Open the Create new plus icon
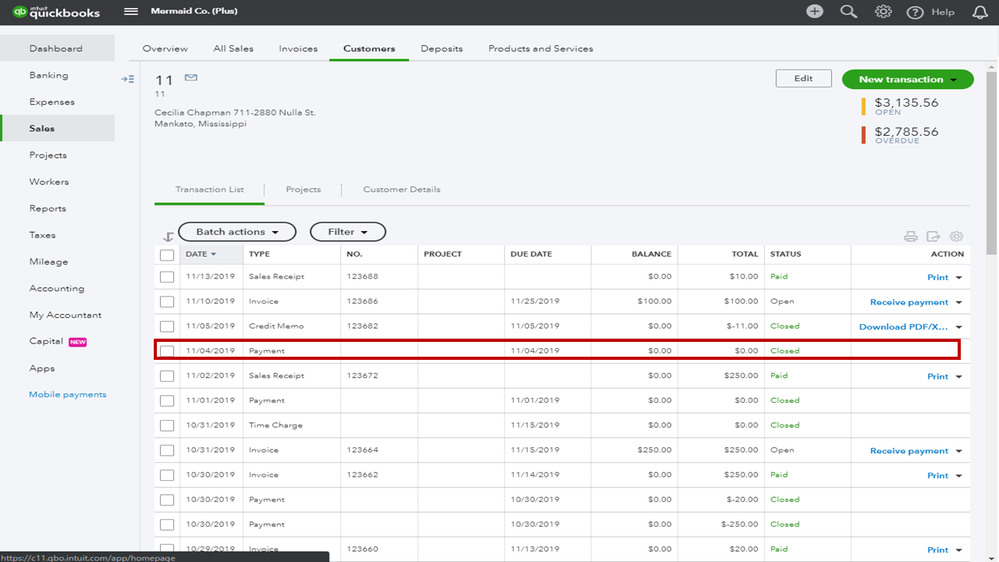The image size is (999, 562). click(815, 12)
